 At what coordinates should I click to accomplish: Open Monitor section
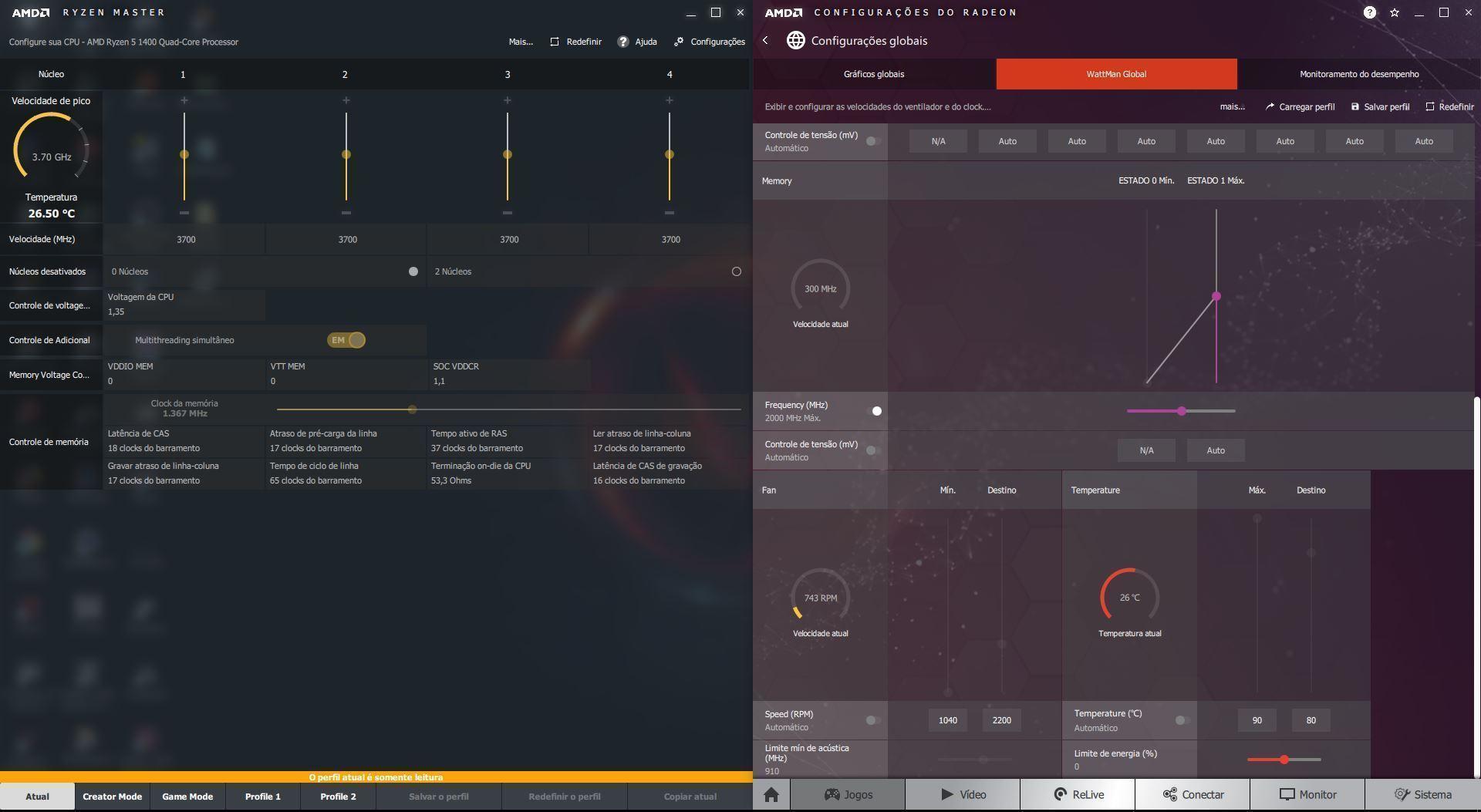1307,794
